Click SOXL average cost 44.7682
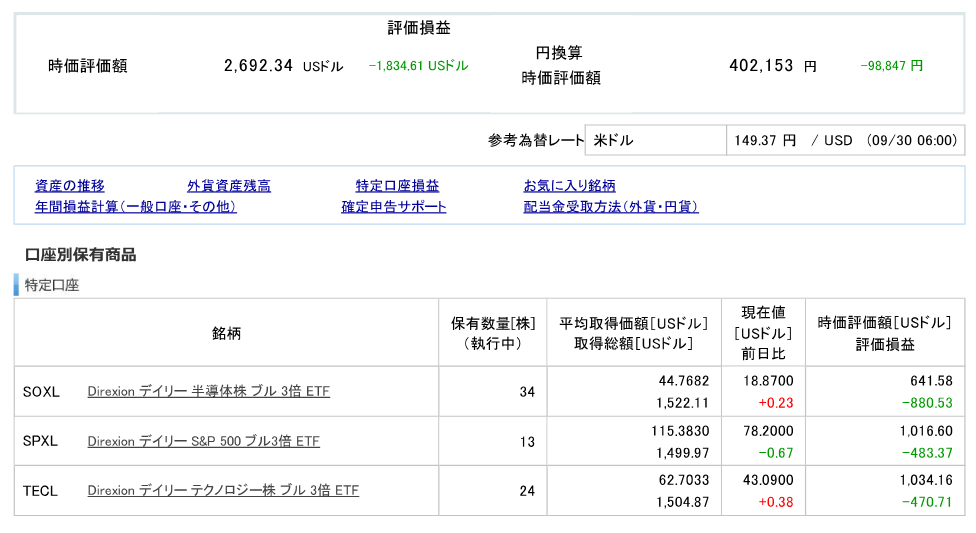 (x=683, y=380)
